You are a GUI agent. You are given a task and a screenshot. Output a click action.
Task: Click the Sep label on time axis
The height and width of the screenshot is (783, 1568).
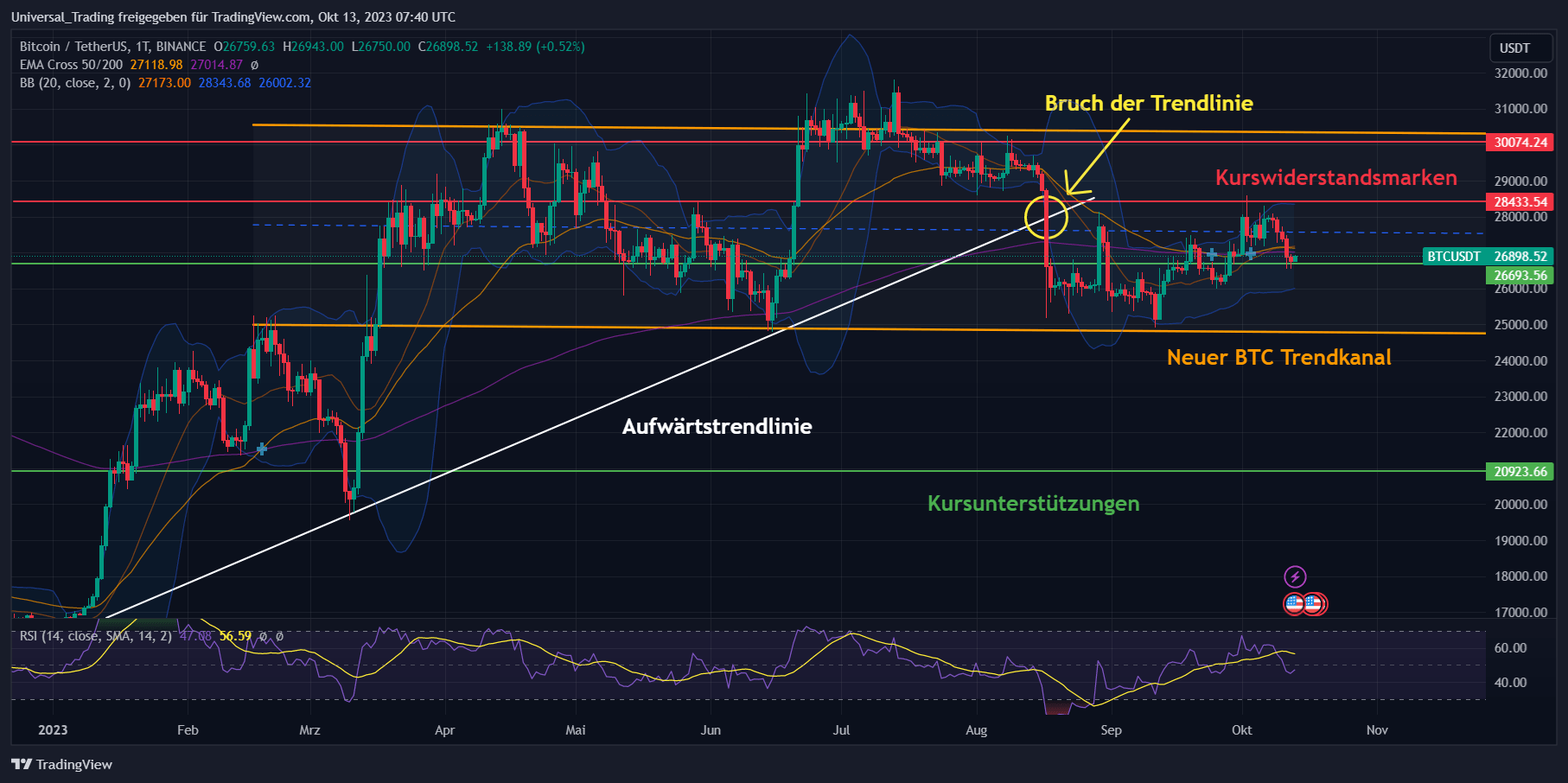[x=1111, y=730]
